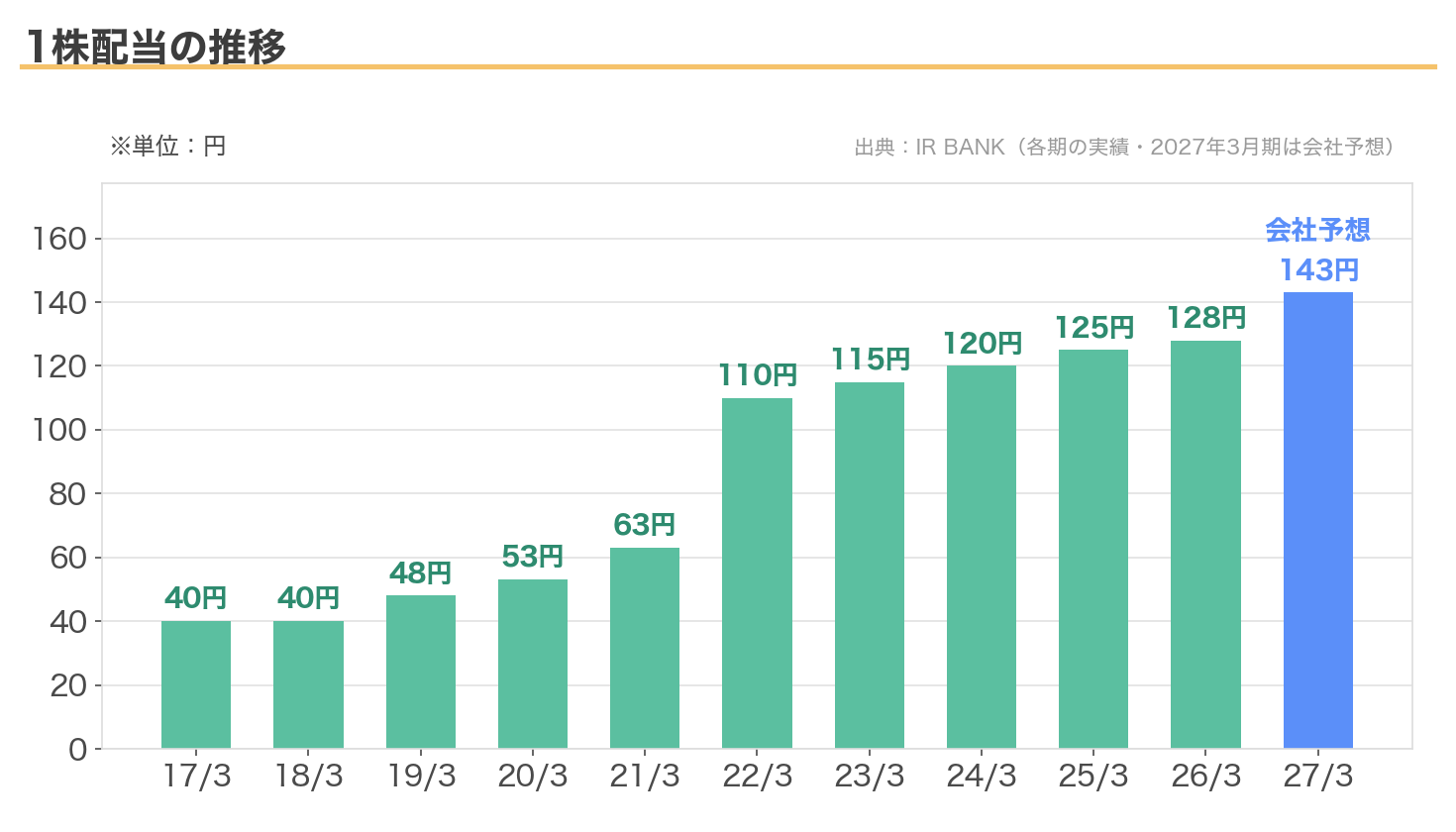Select the 22/3 bar
Screen dimensions: 1456x832
click(757, 572)
